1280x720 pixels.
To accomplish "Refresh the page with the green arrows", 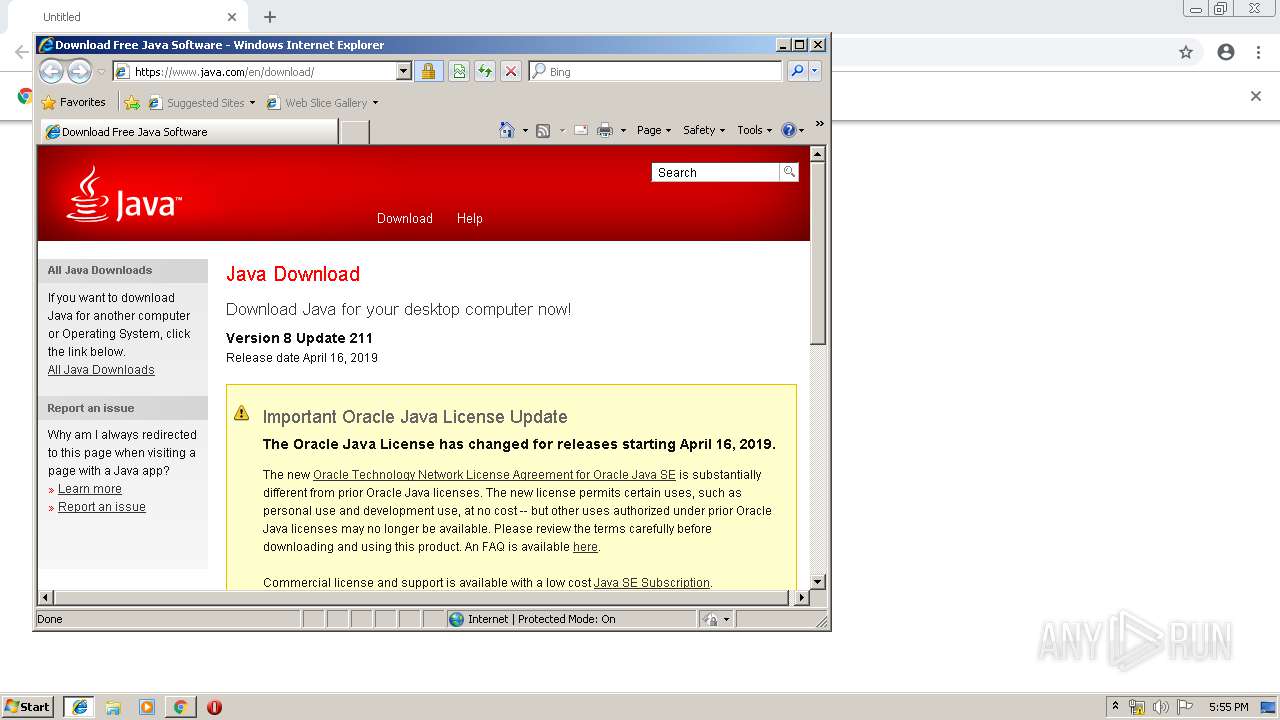I will [485, 71].
